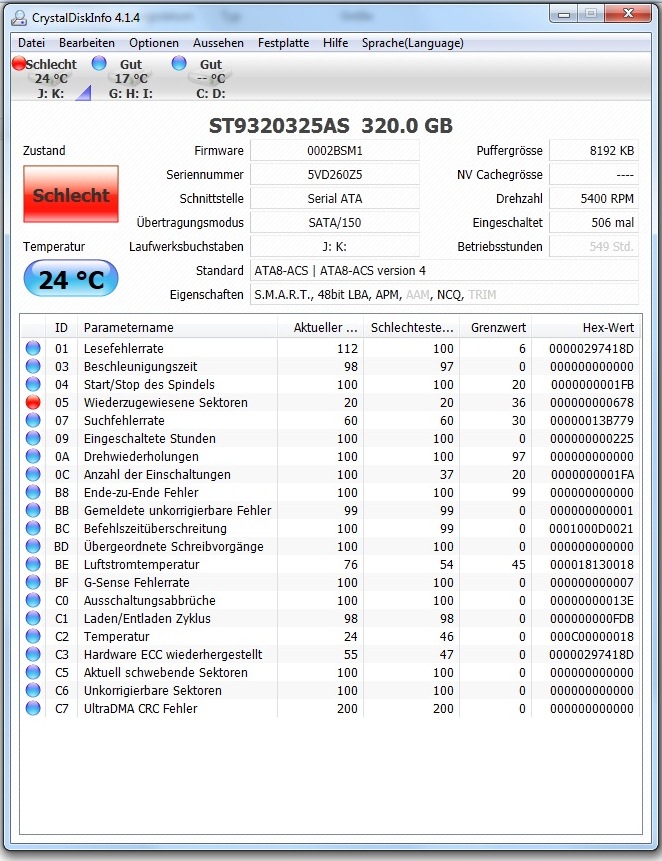This screenshot has width=662, height=861.
Task: Click the Standard field ATA8-ACS
Action: click(445, 270)
